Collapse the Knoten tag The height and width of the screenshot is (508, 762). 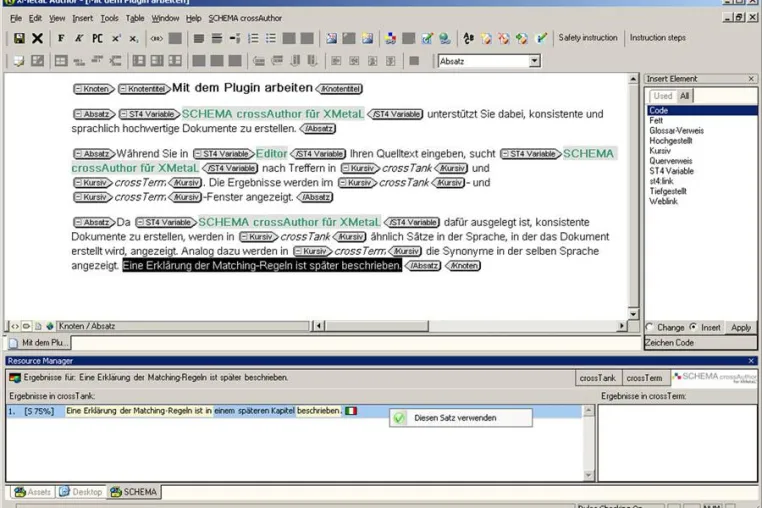(x=78, y=89)
